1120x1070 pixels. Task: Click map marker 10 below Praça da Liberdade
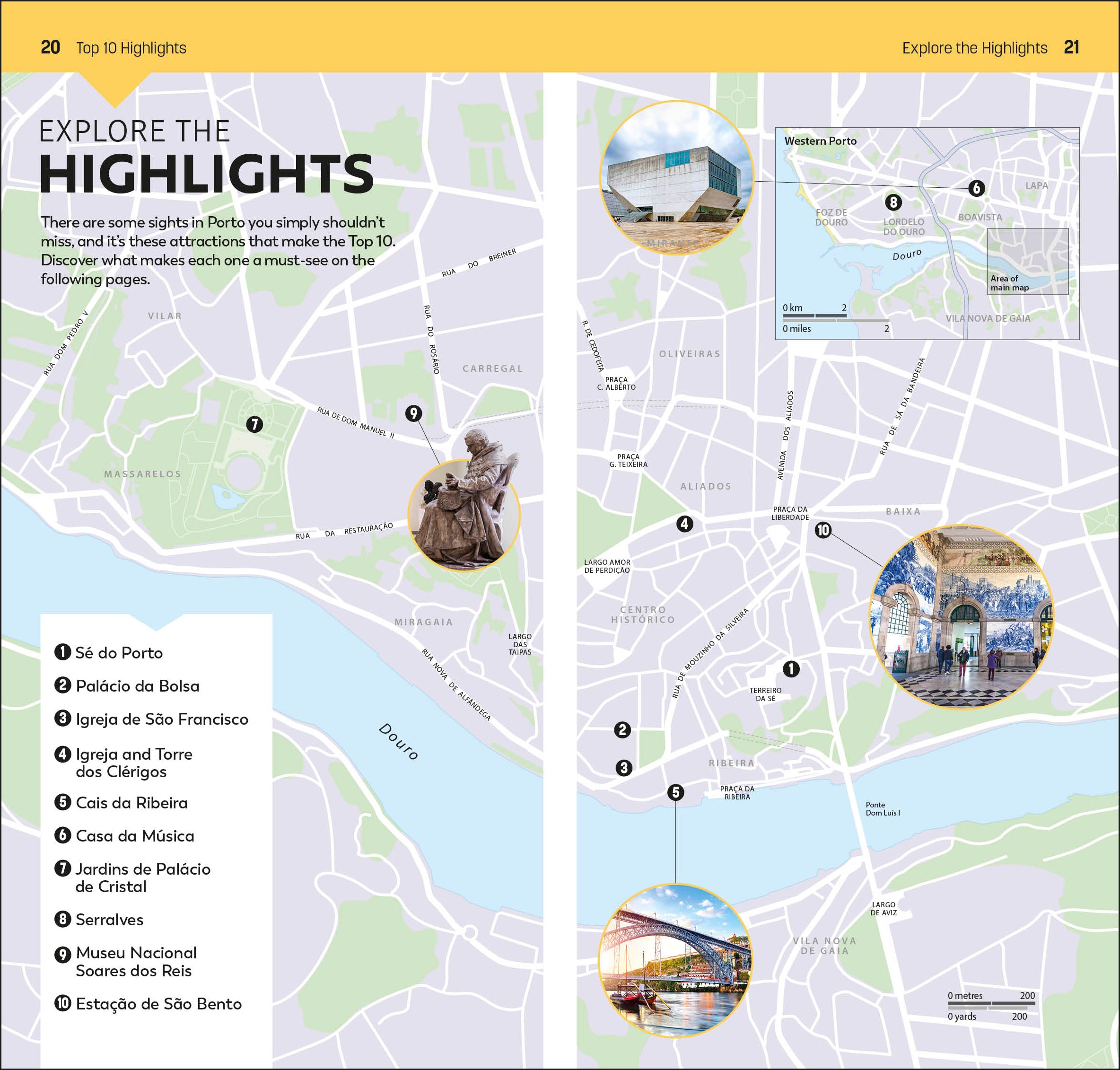[823, 530]
